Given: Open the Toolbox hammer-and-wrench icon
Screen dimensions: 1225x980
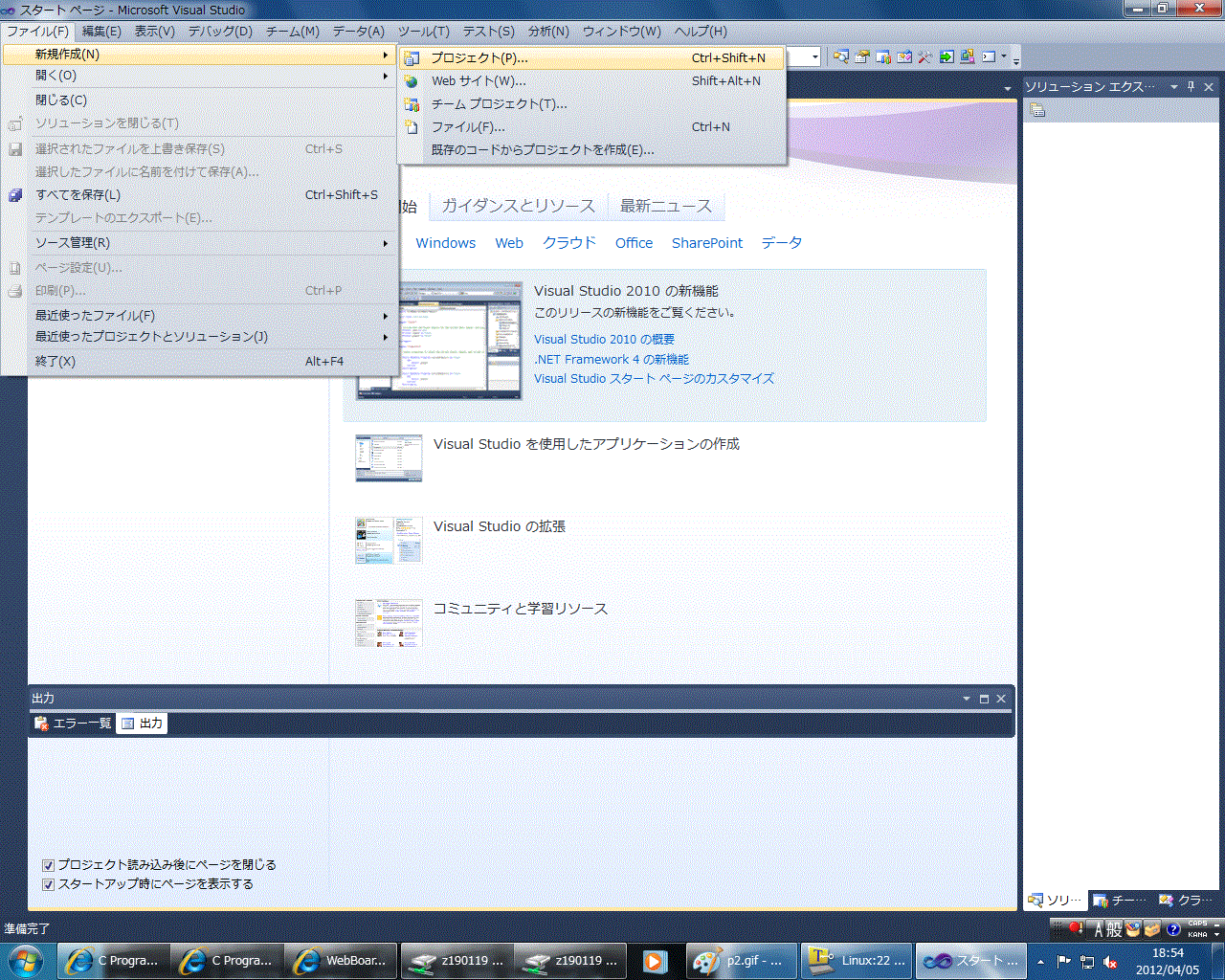Looking at the screenshot, I should (925, 56).
